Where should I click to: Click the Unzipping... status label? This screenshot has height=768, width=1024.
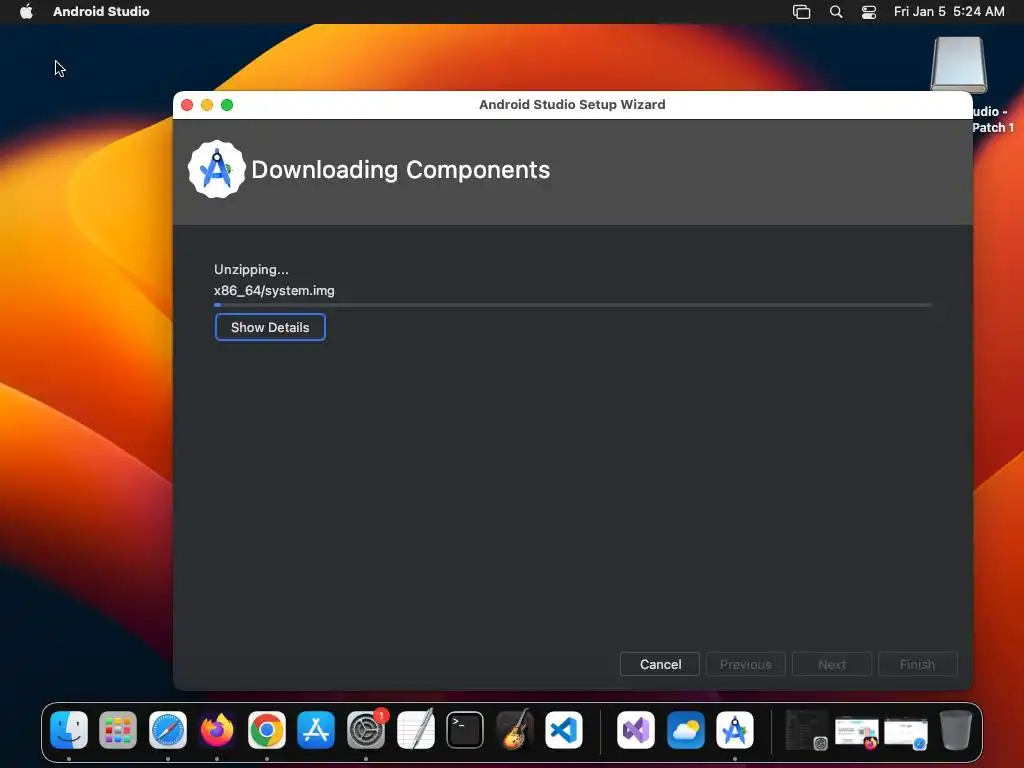[251, 269]
